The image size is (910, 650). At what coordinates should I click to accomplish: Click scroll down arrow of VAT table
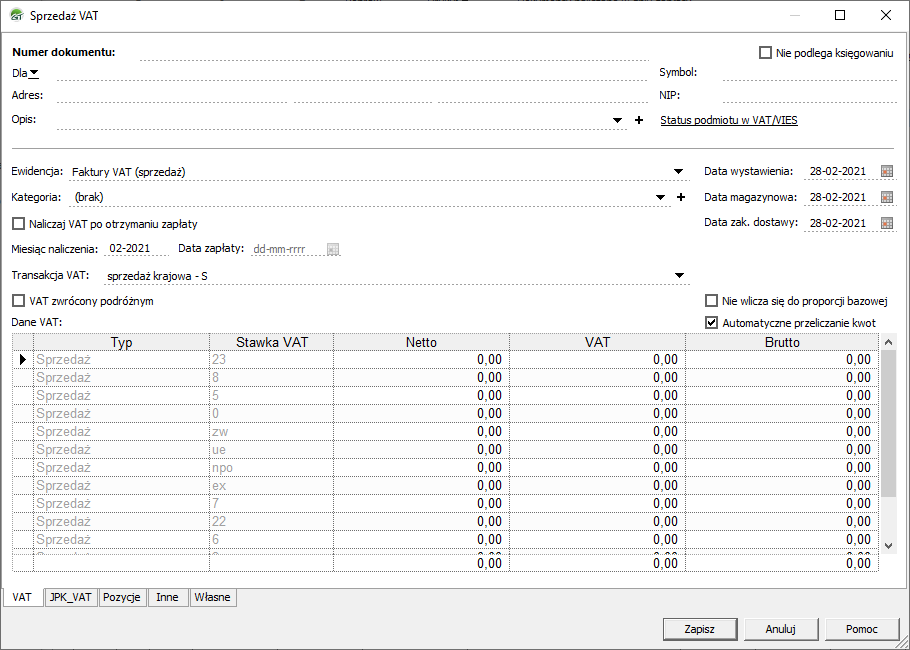click(x=889, y=545)
